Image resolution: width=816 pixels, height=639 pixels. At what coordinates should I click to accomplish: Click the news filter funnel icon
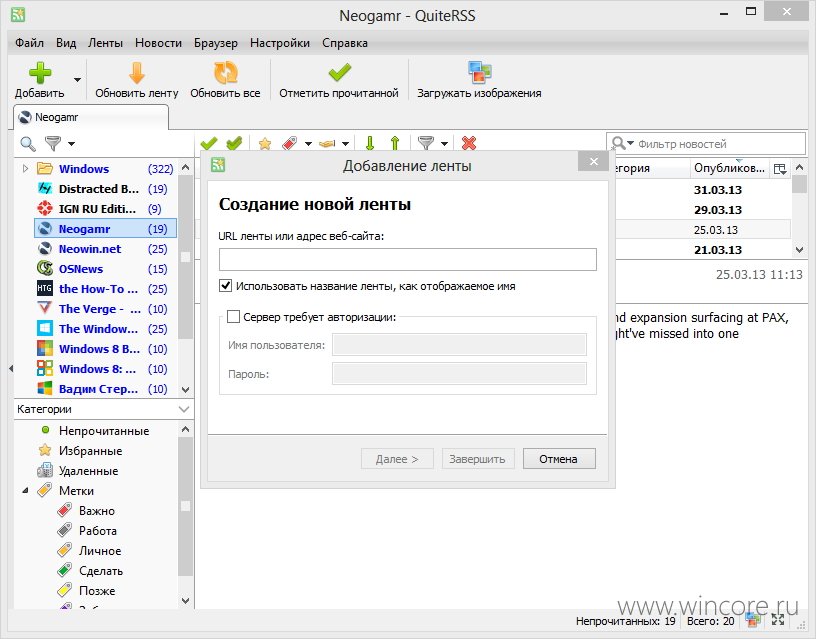coord(426,143)
